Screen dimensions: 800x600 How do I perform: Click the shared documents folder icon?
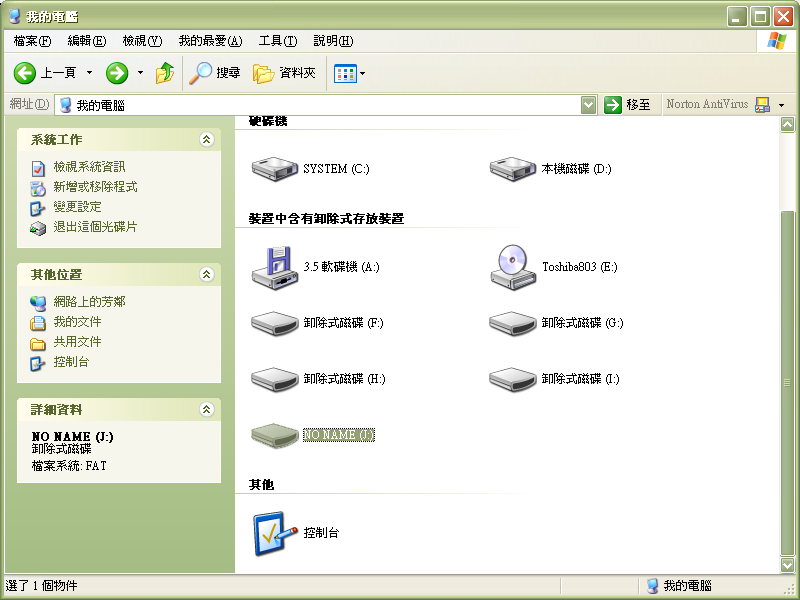click(x=38, y=343)
